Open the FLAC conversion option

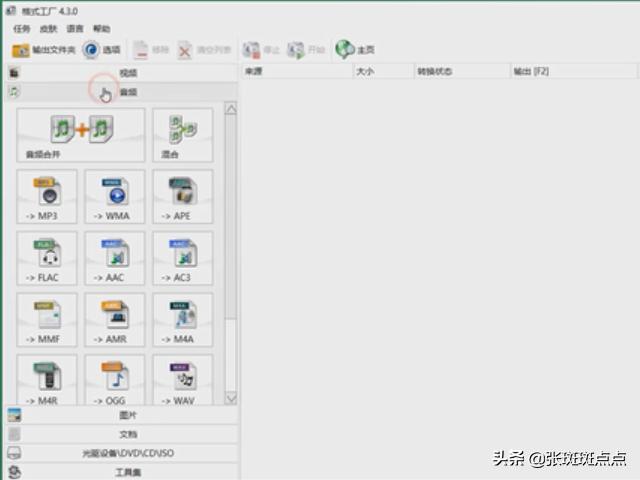pos(47,258)
